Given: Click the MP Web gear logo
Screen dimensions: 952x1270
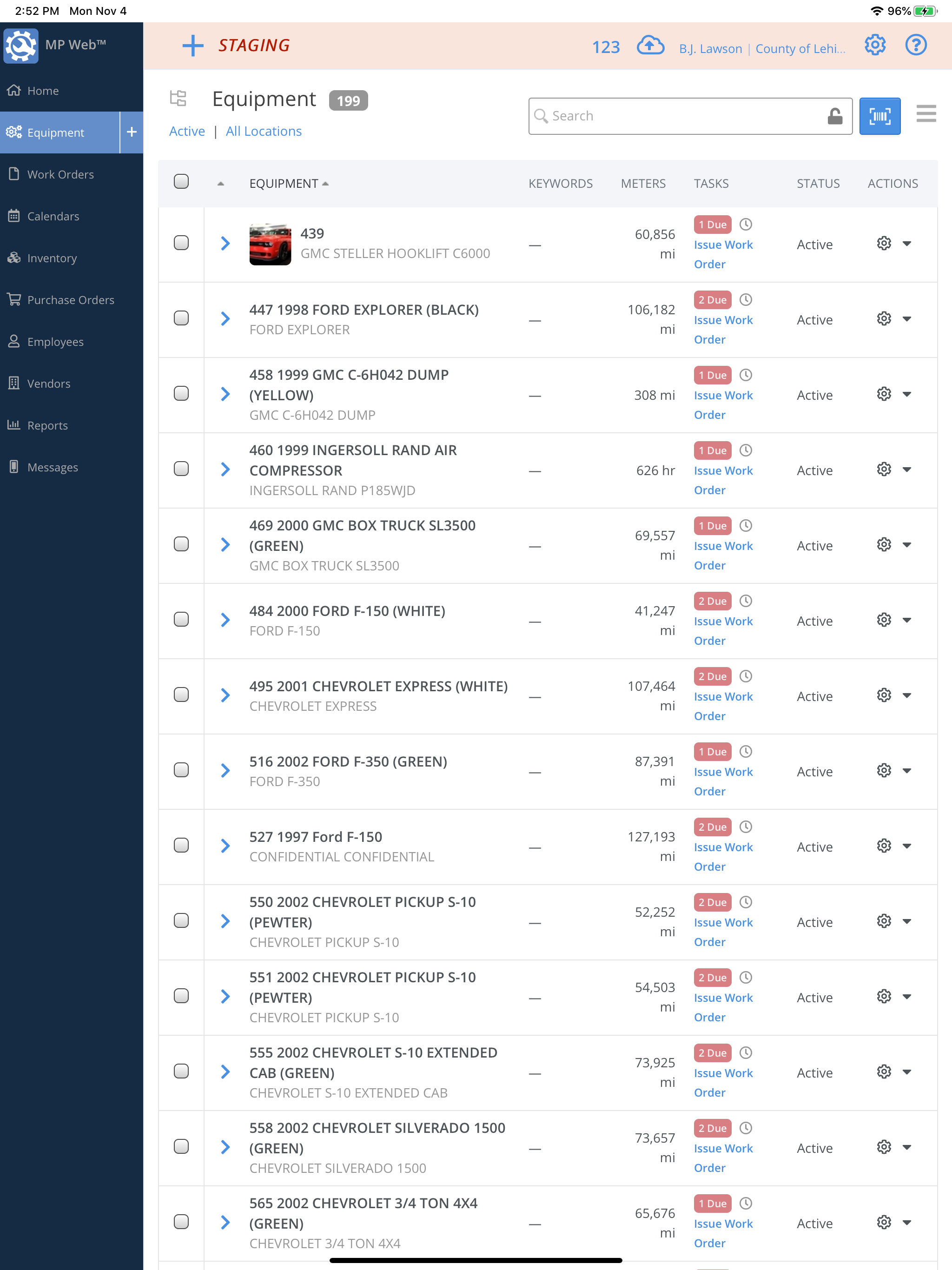Looking at the screenshot, I should [x=21, y=46].
